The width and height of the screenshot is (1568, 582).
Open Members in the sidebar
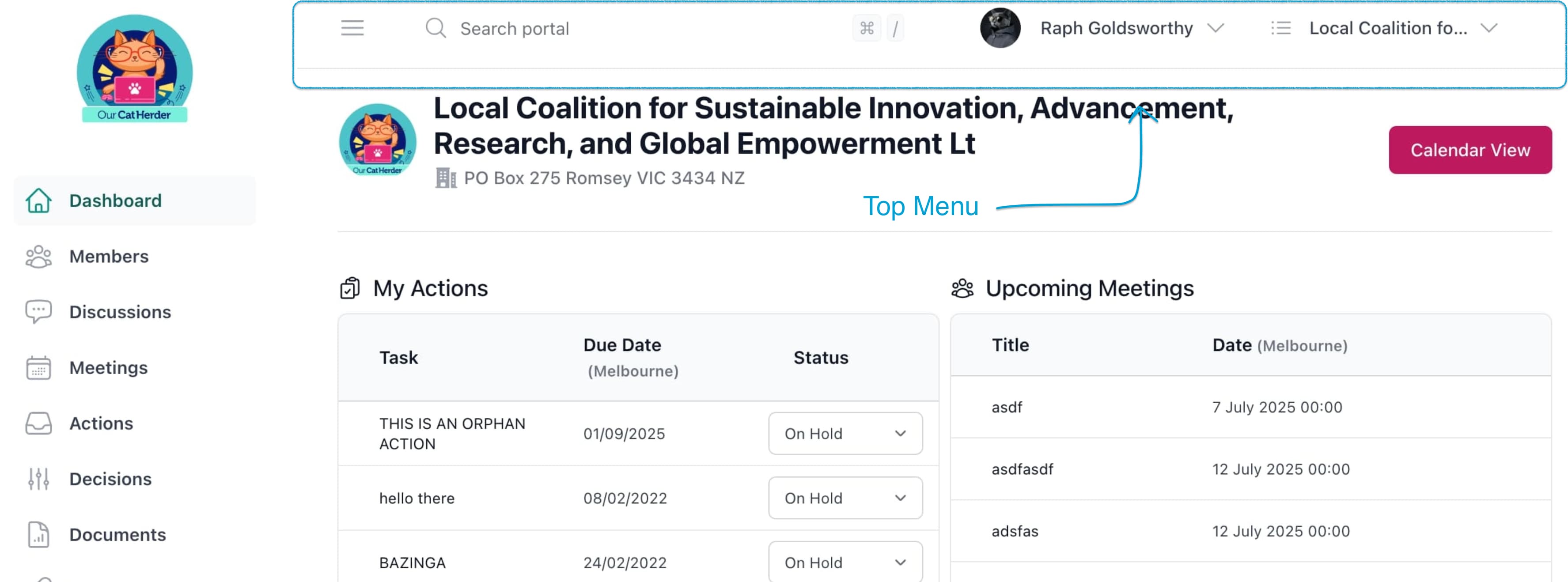(109, 256)
